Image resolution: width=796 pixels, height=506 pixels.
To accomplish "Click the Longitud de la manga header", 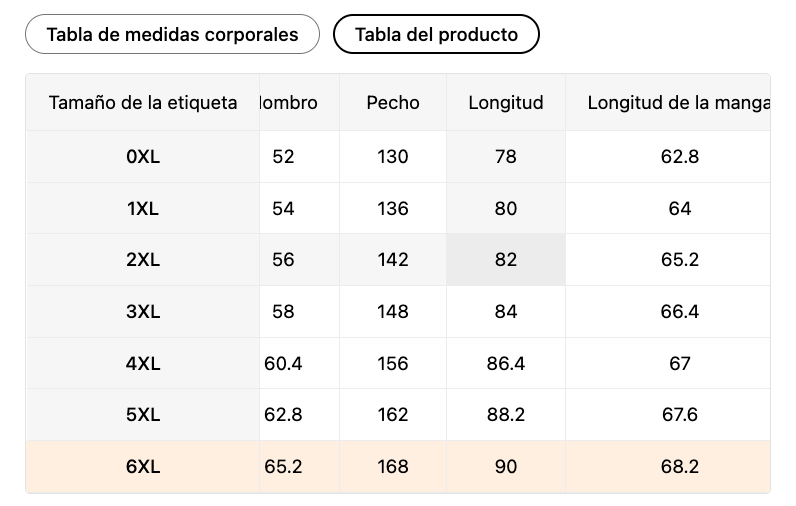I will click(x=677, y=102).
